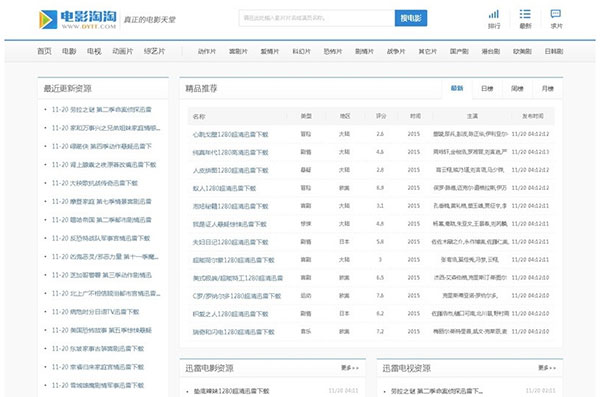Open the 电影 navigation item
Image resolution: width=600 pixels, height=397 pixels.
[69, 51]
